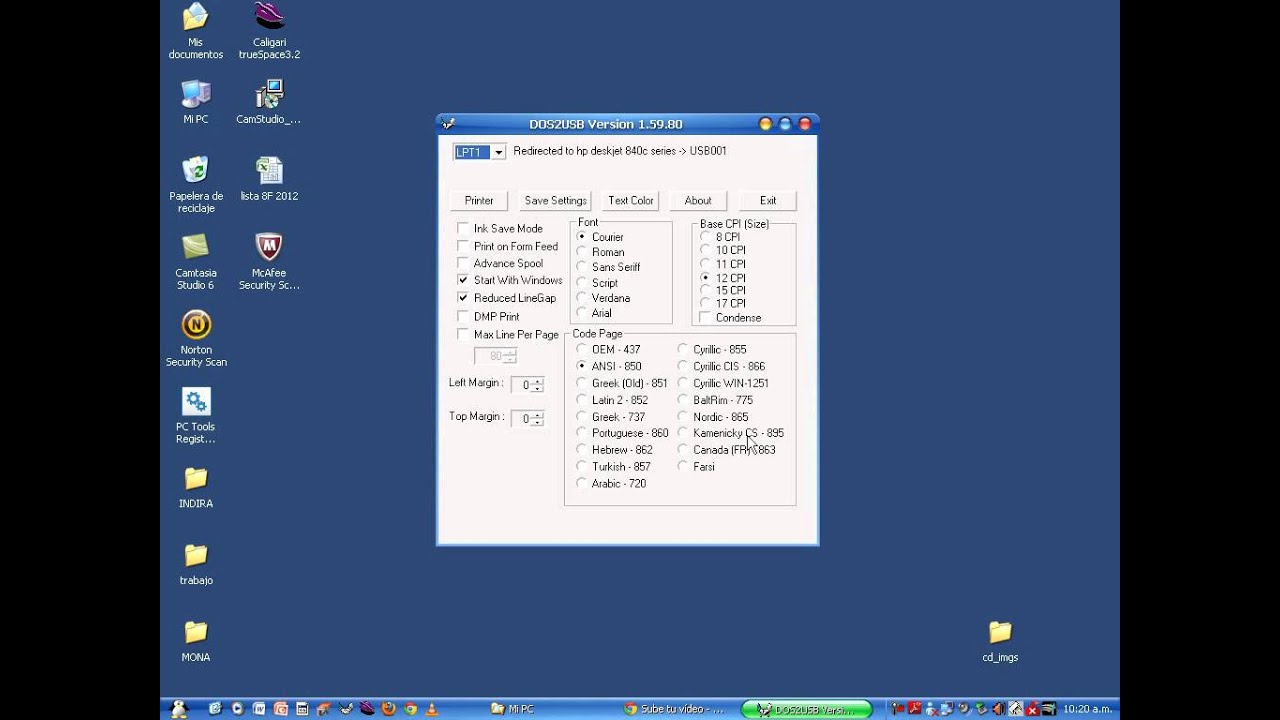Select Kamenicky CS - 895 code page
1280x720 pixels.
(683, 433)
